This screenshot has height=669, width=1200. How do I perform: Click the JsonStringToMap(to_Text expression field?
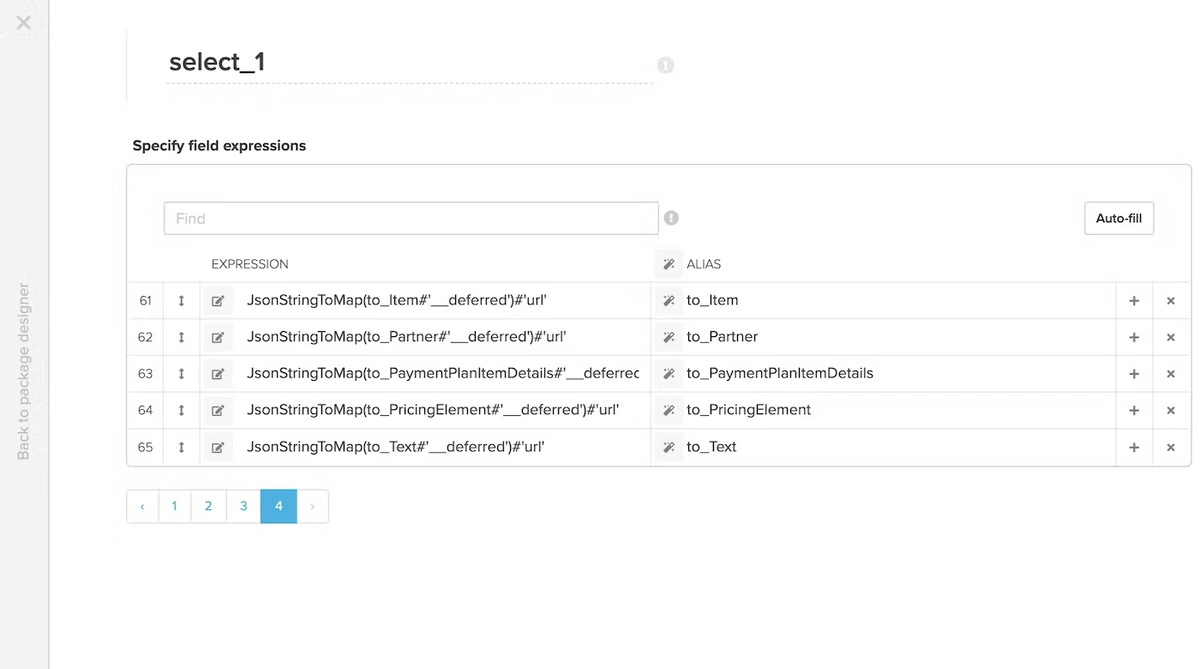(441, 447)
